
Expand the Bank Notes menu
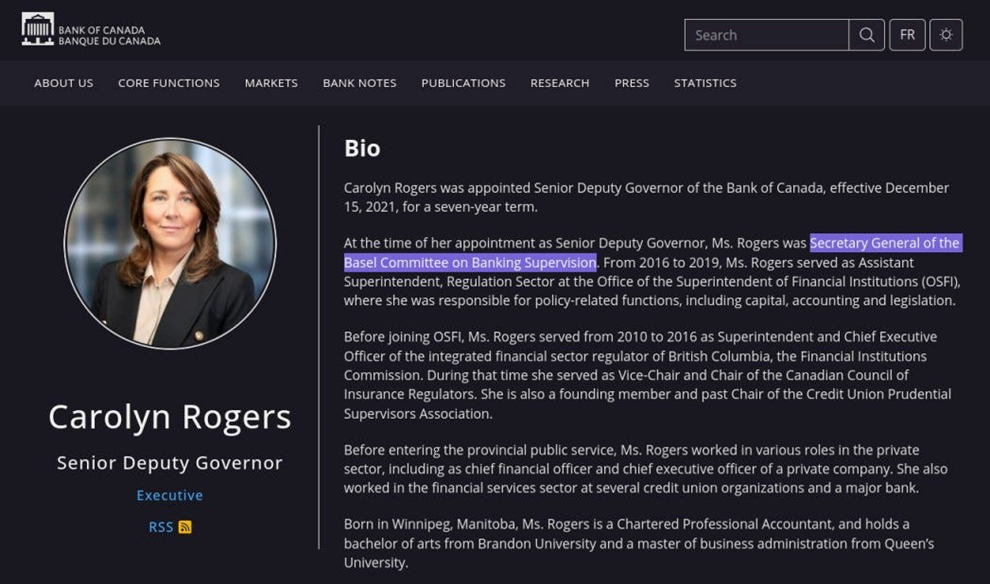click(x=360, y=83)
